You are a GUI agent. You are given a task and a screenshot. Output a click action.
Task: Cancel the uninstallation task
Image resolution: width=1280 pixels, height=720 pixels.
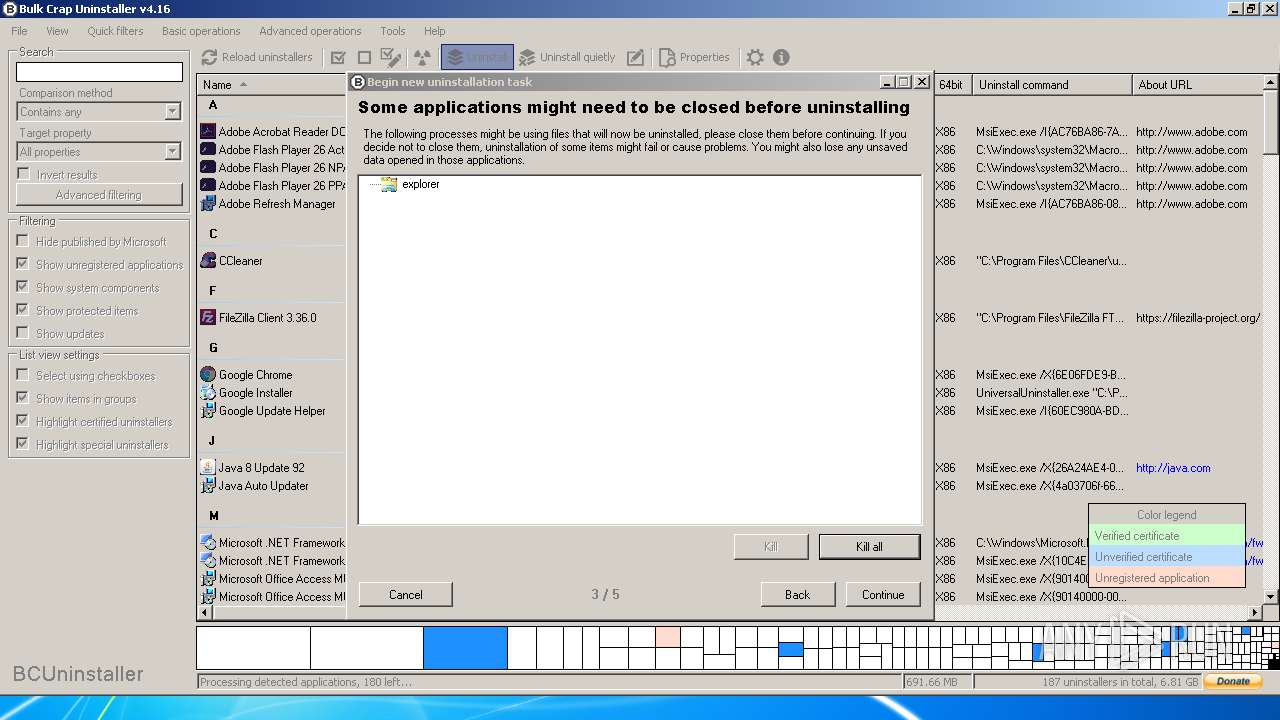pyautogui.click(x=405, y=594)
